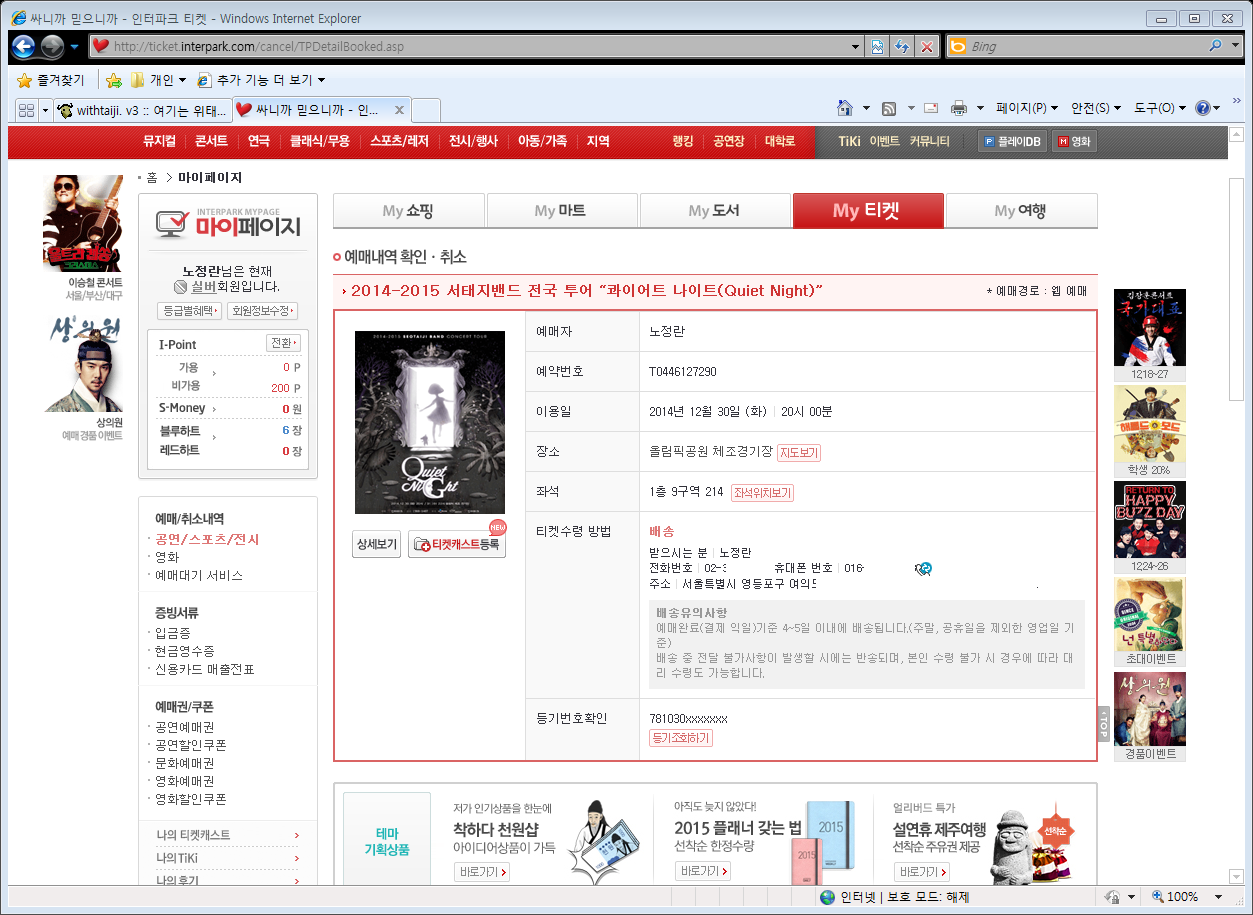This screenshot has height=915, width=1253.
Task: Click the 지도보기 map button
Action: [x=799, y=453]
